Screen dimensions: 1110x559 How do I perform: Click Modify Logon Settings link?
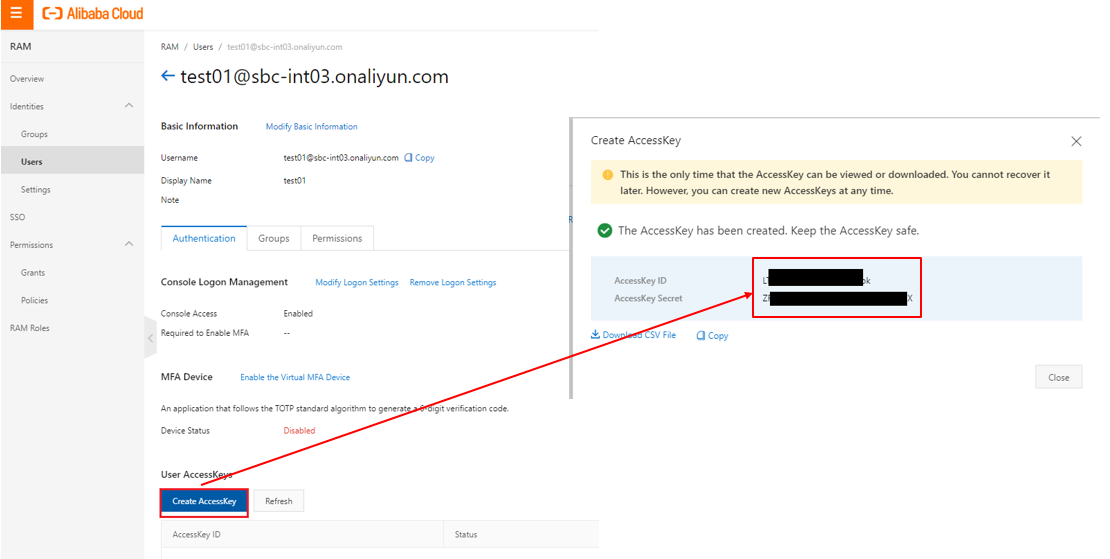pos(357,282)
